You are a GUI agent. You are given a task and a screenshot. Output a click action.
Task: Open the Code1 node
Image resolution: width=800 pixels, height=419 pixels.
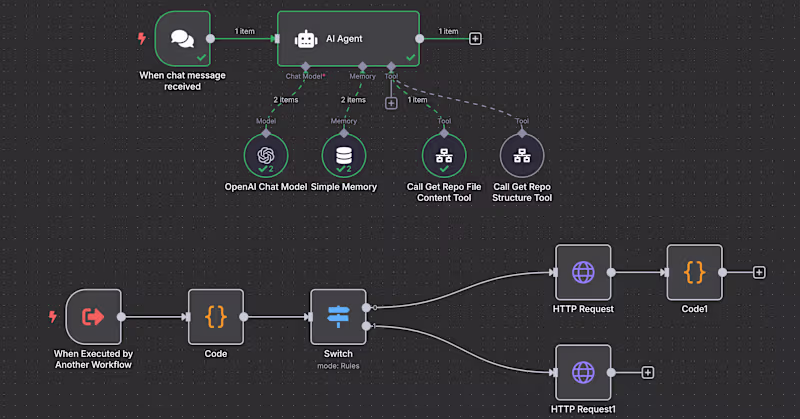[x=694, y=272]
